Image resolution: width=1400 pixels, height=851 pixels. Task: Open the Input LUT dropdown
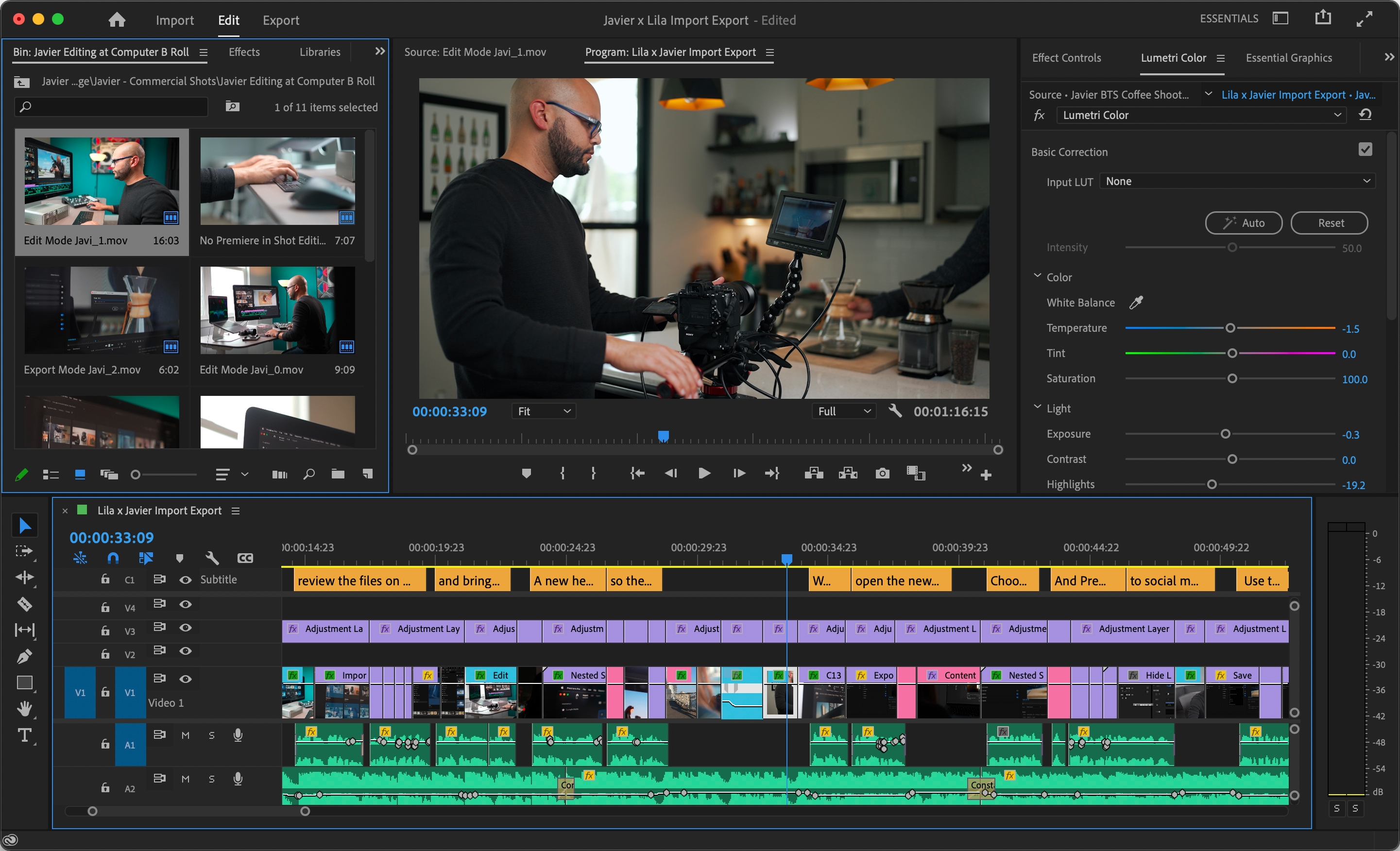coord(1239,181)
